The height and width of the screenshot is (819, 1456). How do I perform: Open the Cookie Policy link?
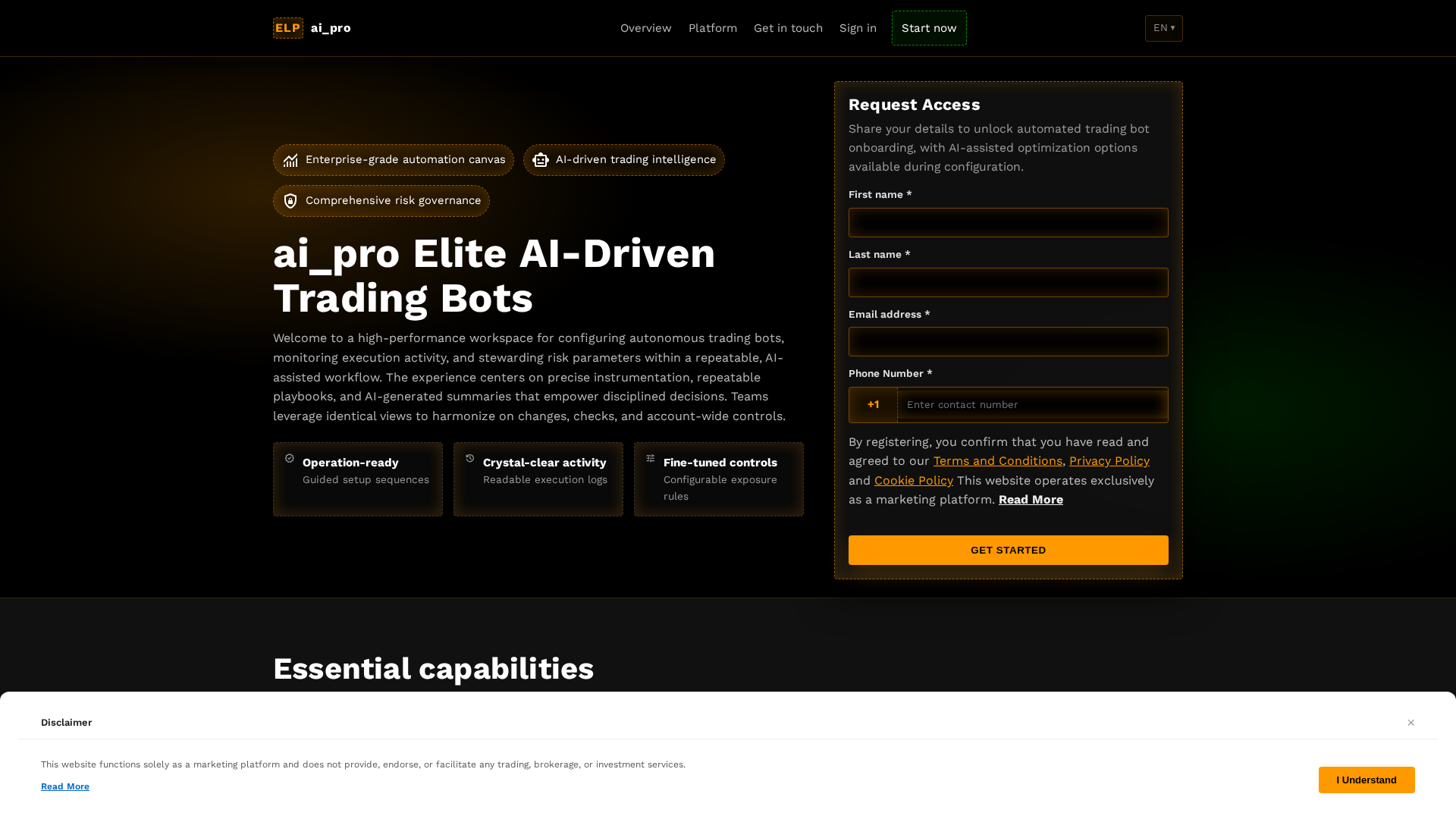[914, 481]
